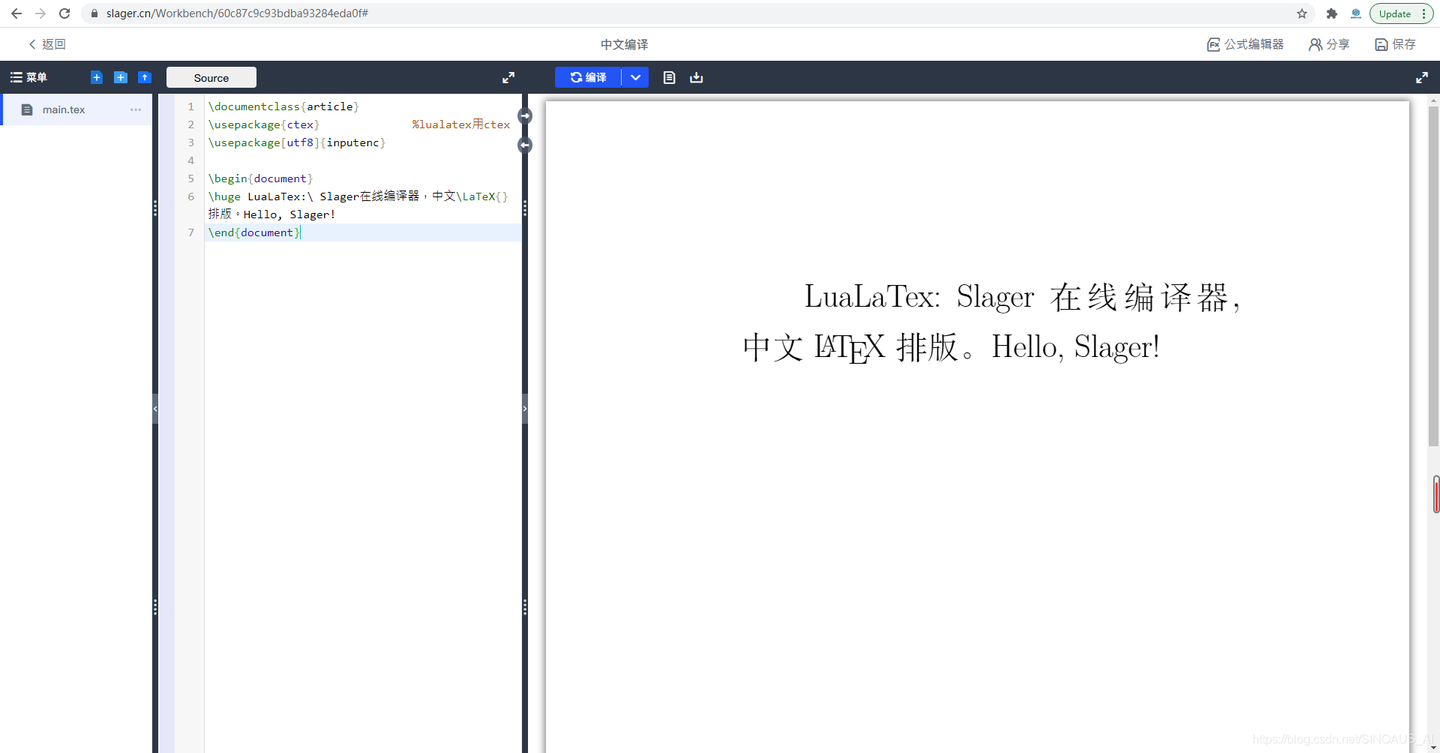Open the compile log document icon
This screenshot has height=753, width=1440.
point(669,77)
